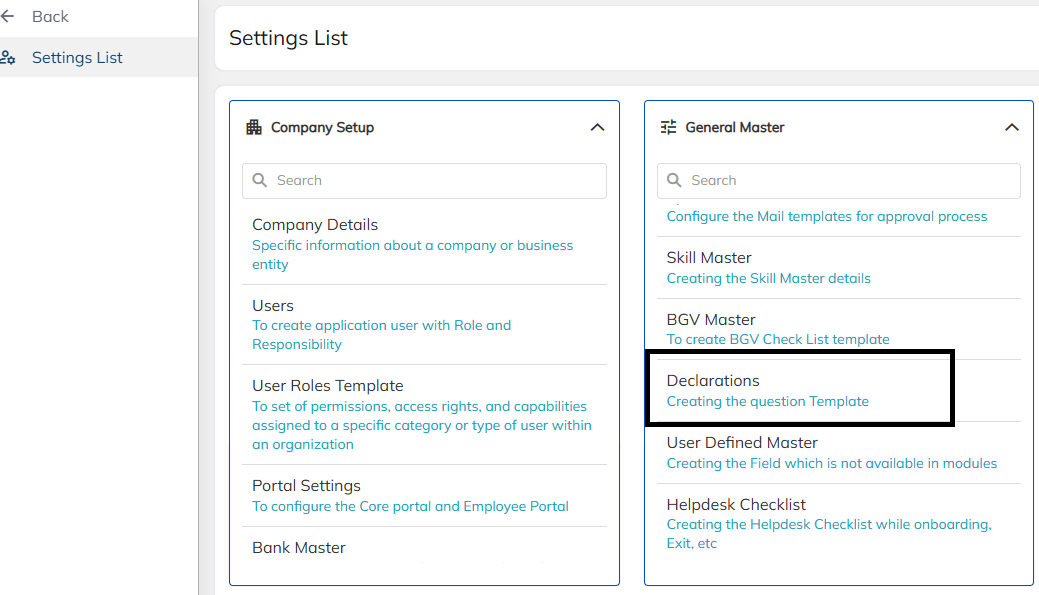Click the Company Setup building icon
This screenshot has height=595, width=1039.
(254, 127)
